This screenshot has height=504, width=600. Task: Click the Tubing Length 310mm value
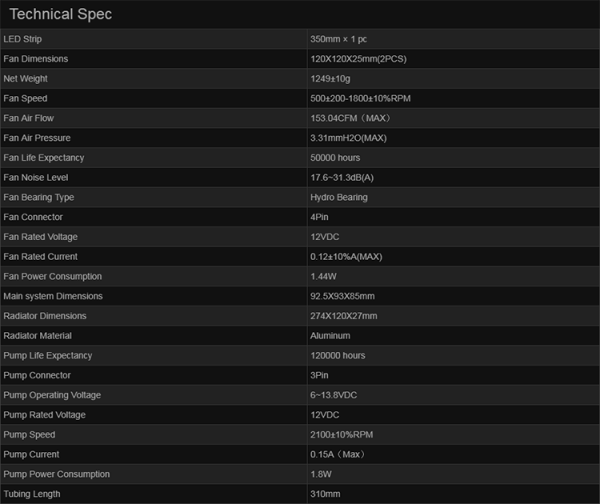coord(325,494)
